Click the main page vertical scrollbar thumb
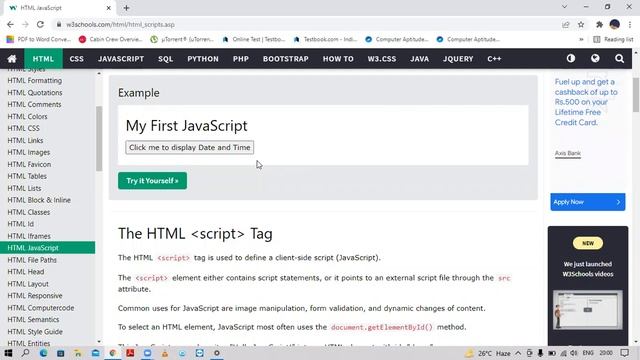This screenshot has height=360, width=640. (x=636, y=94)
